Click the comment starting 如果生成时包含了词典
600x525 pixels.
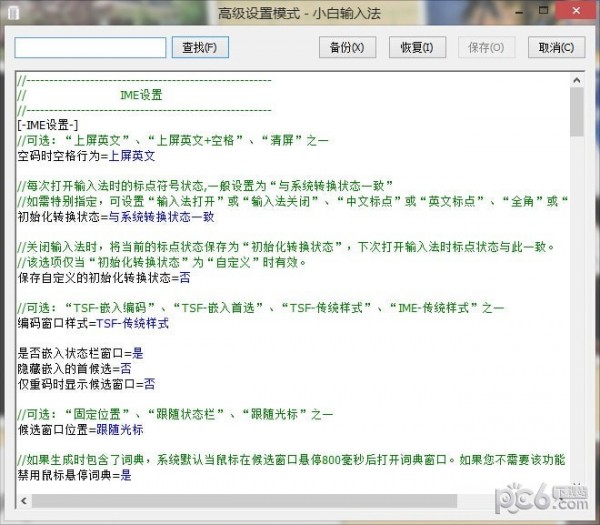point(291,460)
